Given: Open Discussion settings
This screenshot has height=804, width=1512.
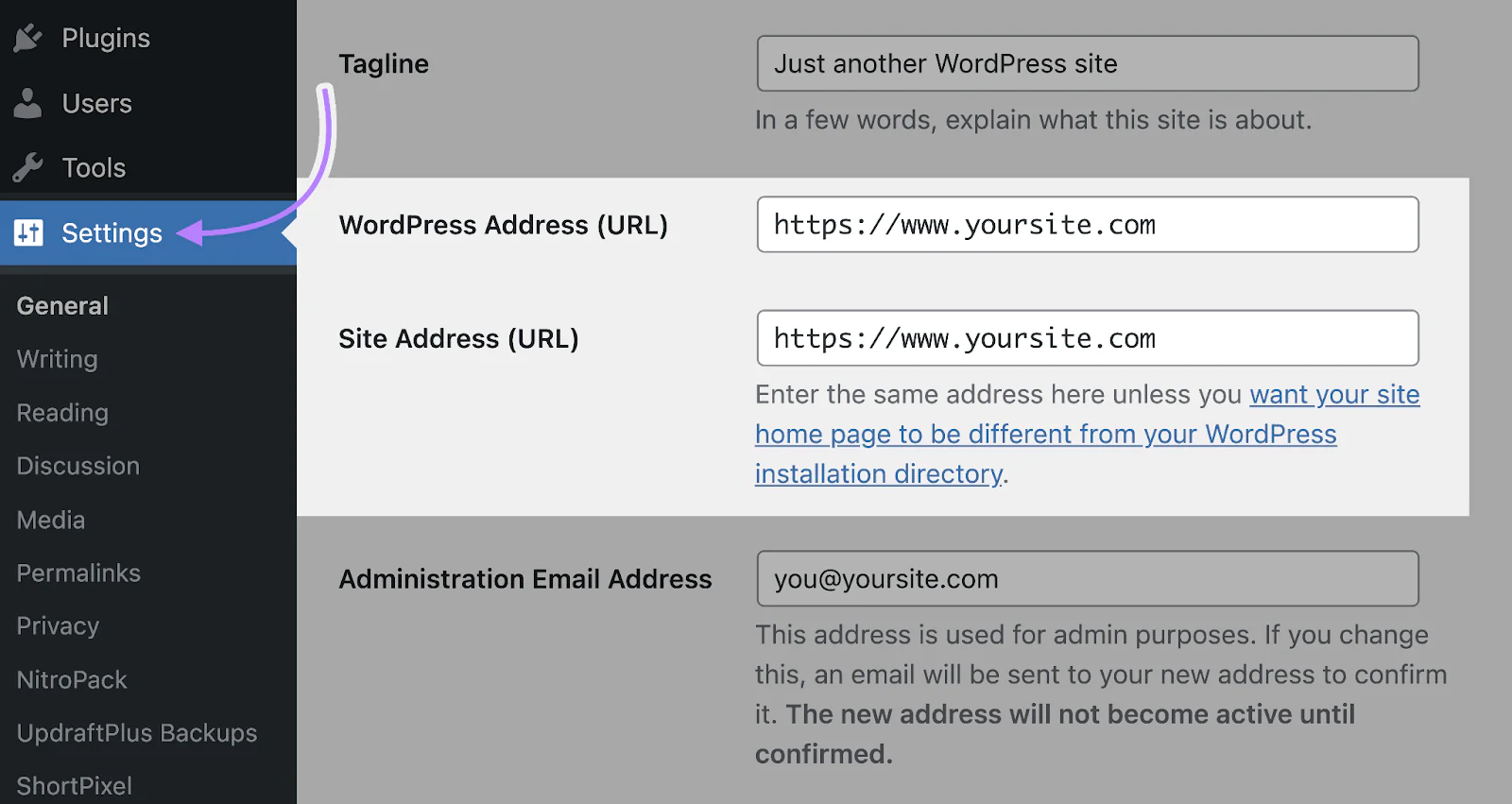Looking at the screenshot, I should coord(77,466).
